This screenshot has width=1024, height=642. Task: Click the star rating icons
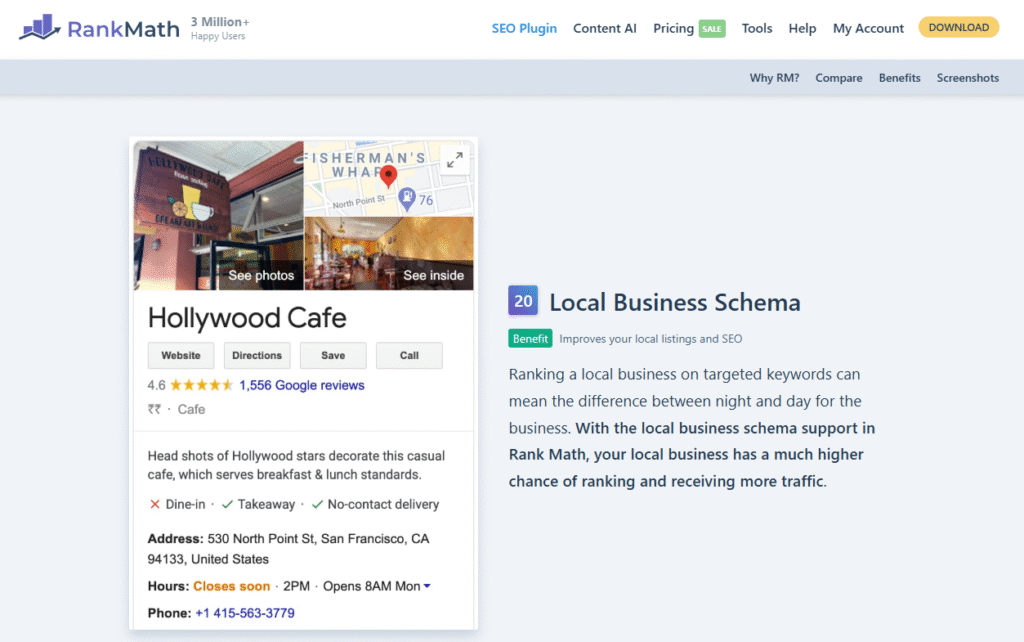pyautogui.click(x=201, y=385)
